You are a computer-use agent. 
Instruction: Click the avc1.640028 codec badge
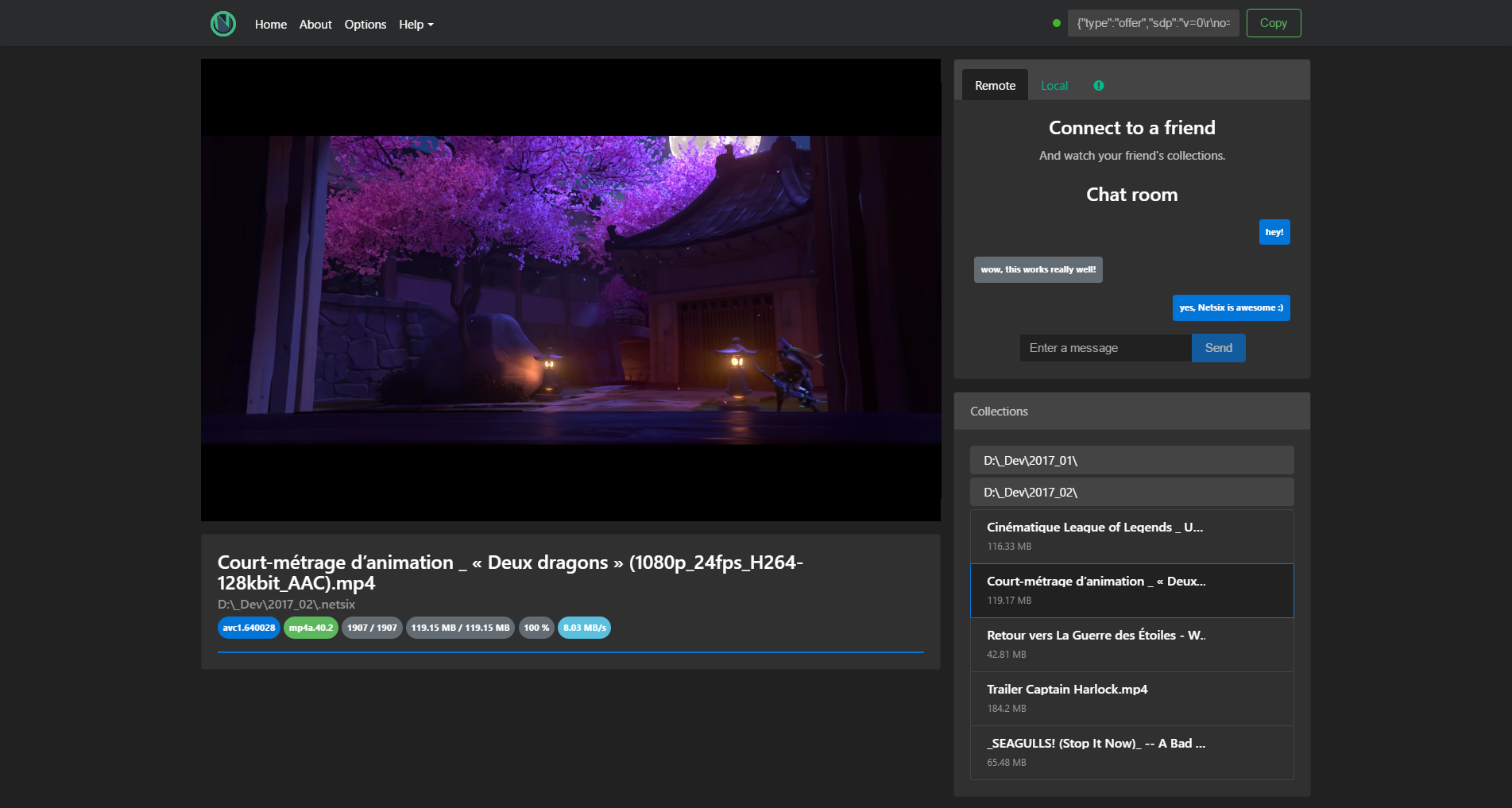pos(249,628)
